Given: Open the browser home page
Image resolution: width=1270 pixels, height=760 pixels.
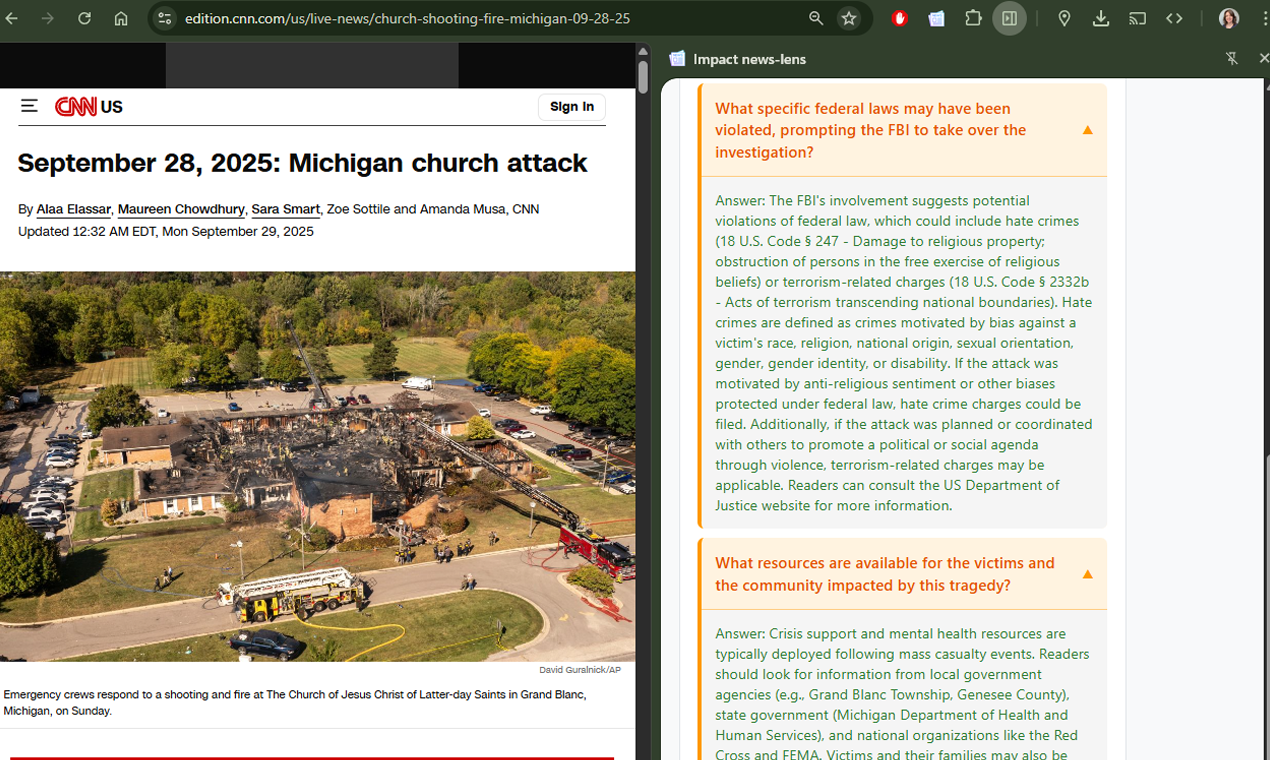Looking at the screenshot, I should coord(121,18).
